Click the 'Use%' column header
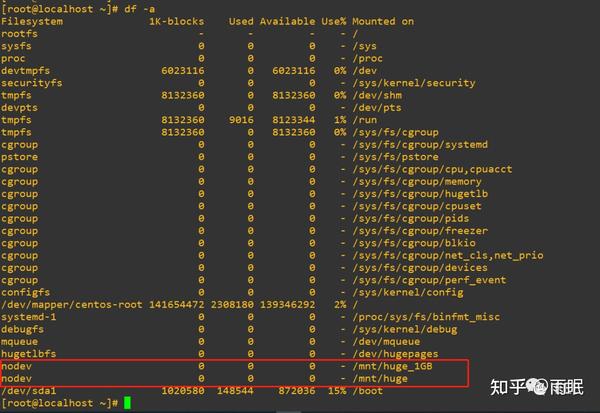Screen dimensions: 600x413 [x=334, y=21]
